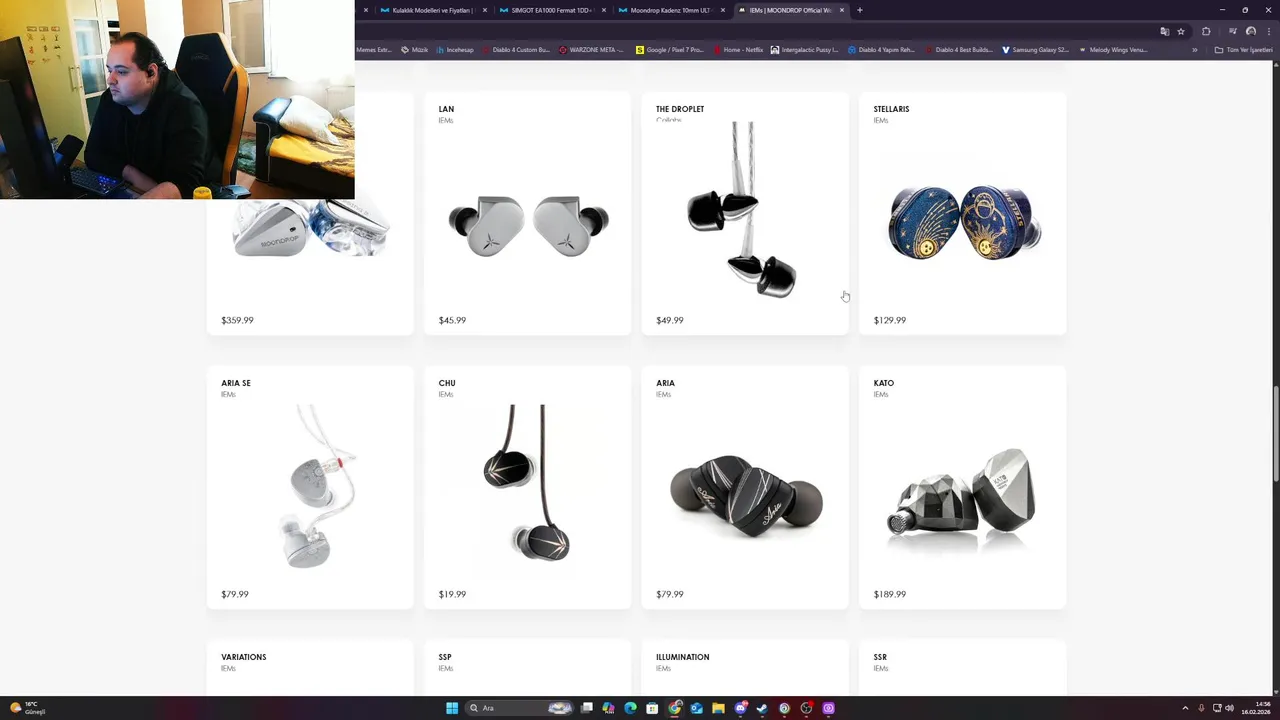
Task: Open the CHU earphone product image
Action: click(x=527, y=483)
